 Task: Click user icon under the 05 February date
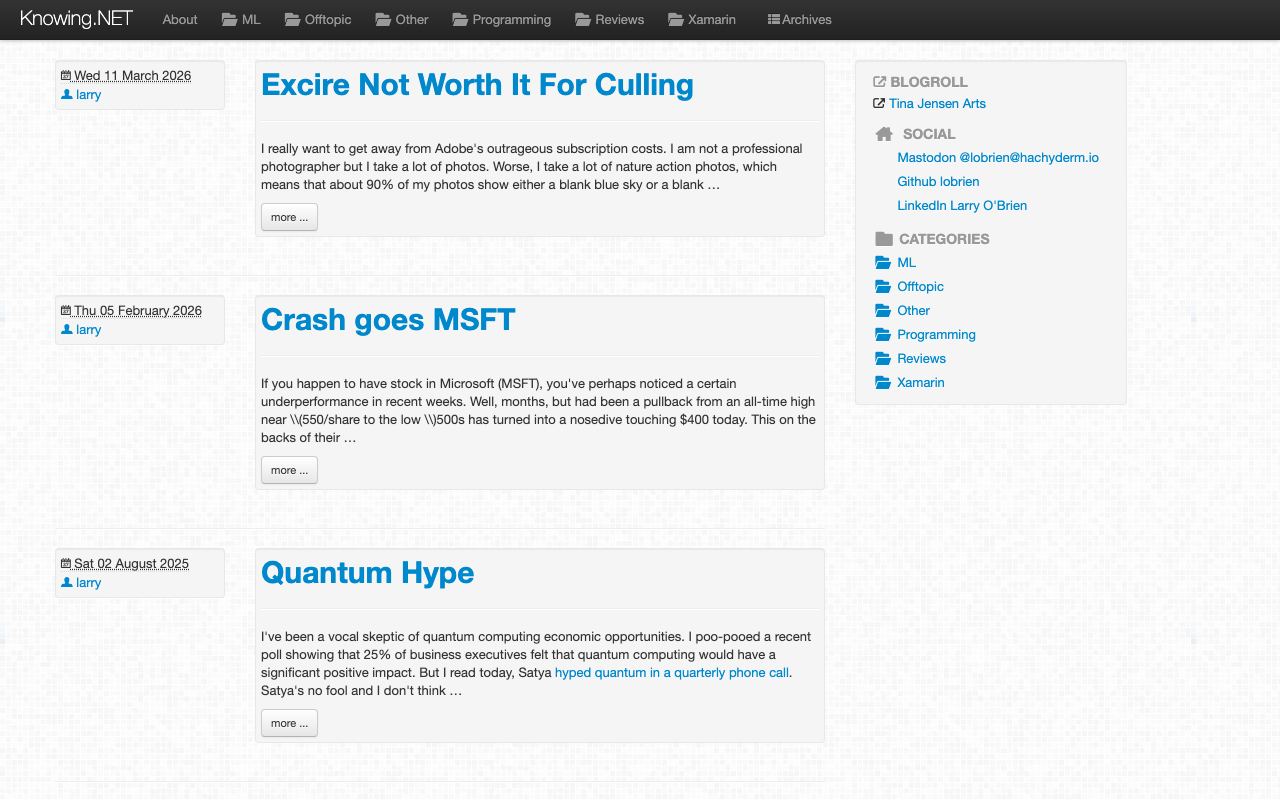click(x=66, y=329)
